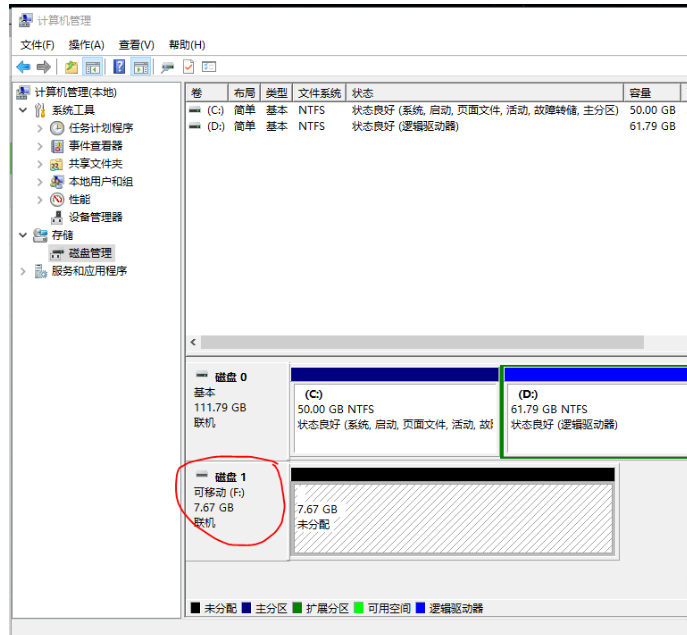
Task: Click the horizontal scrollbar left arrow
Action: (193, 342)
